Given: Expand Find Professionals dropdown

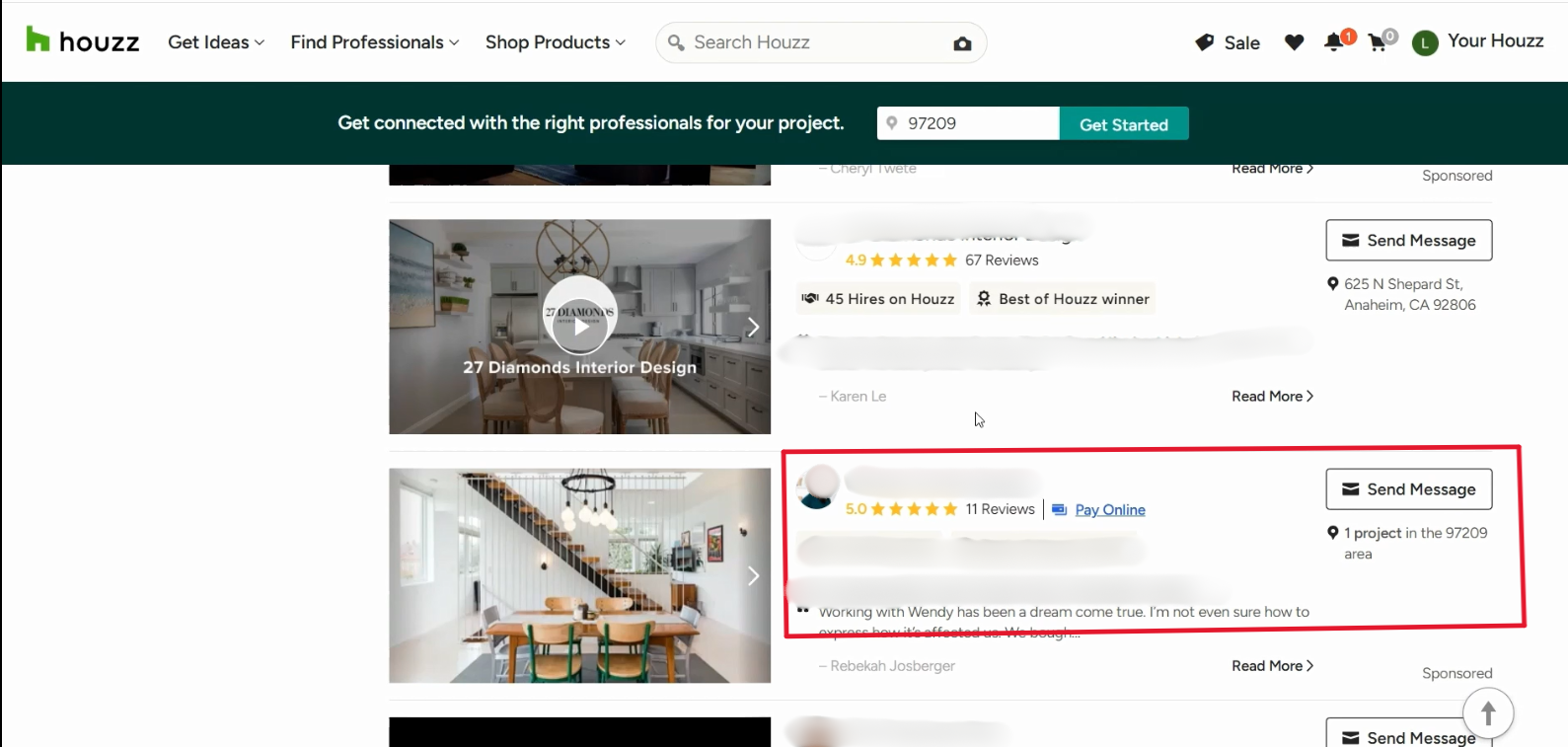Looking at the screenshot, I should [x=375, y=42].
